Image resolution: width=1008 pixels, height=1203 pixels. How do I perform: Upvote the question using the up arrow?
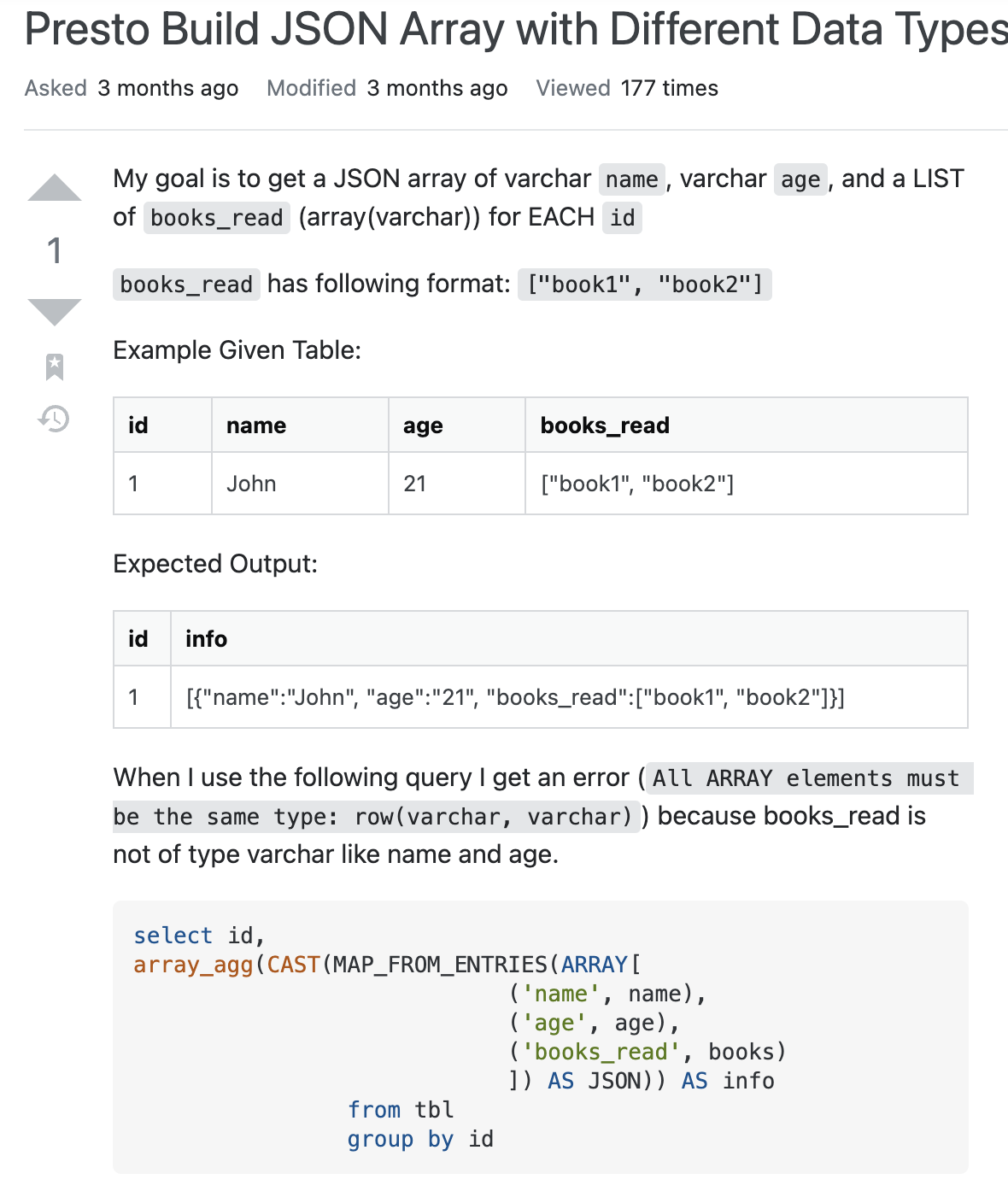pyautogui.click(x=54, y=190)
